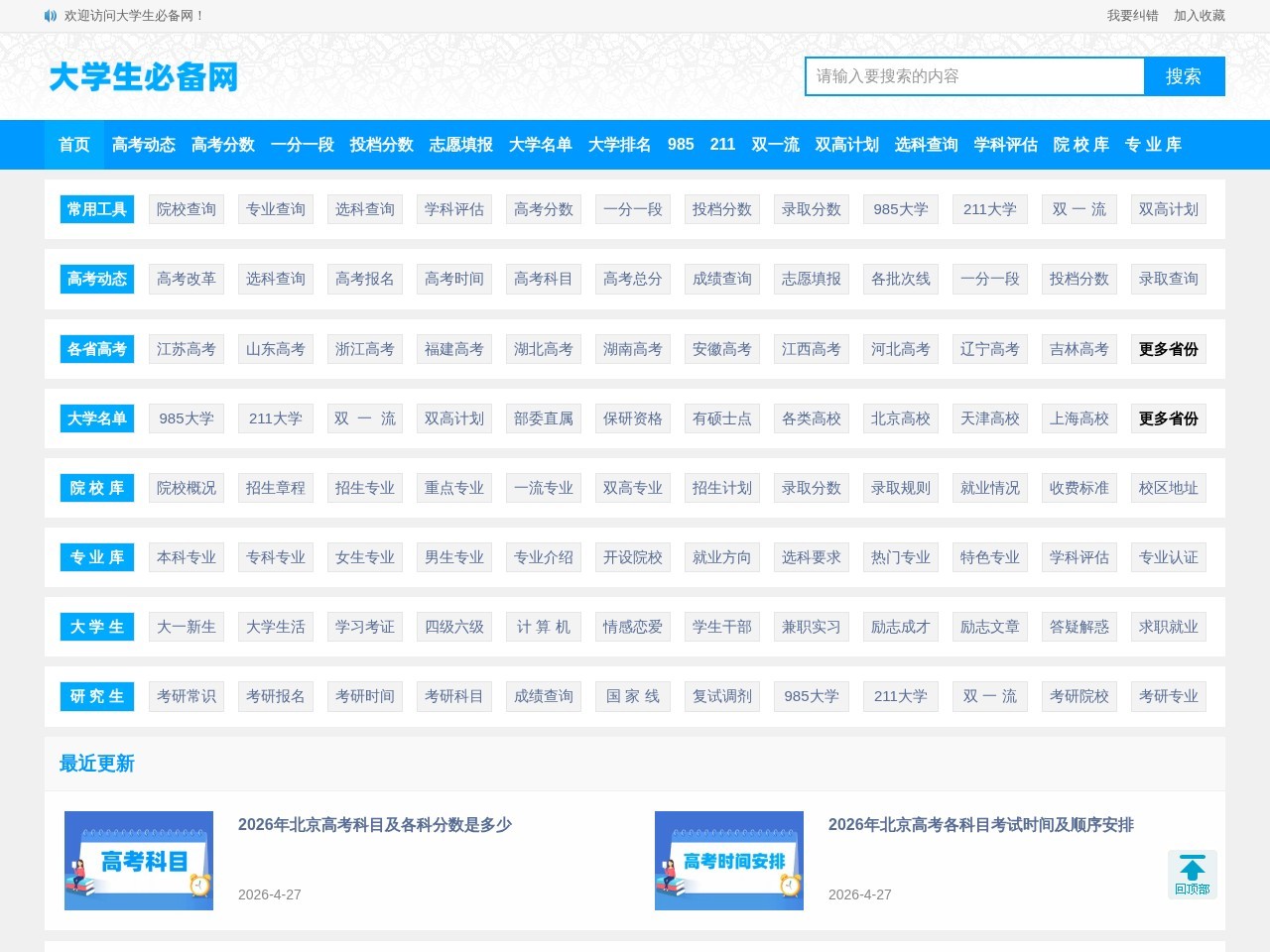Click the 研究生 category label

97,696
